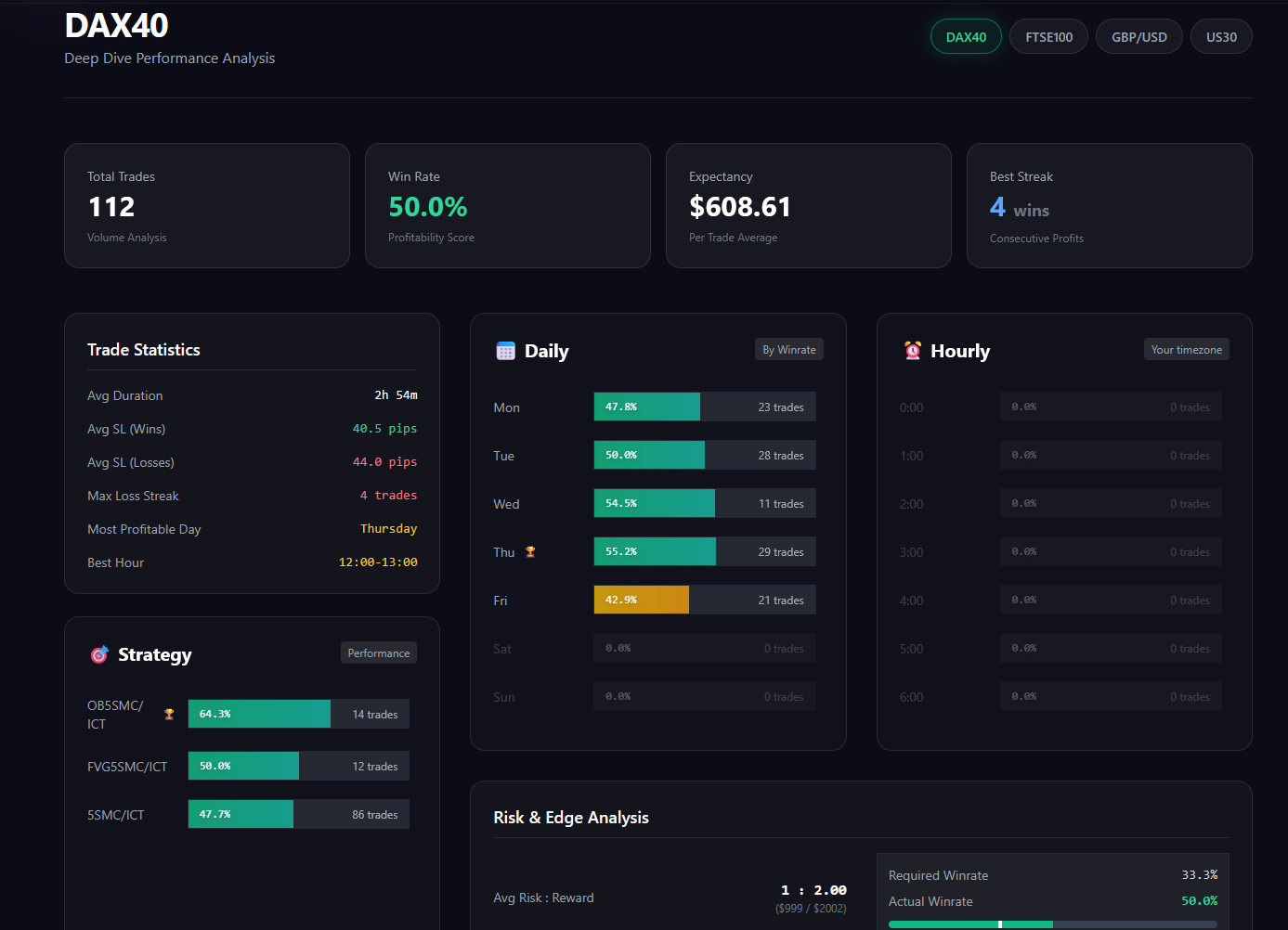Select the US30 instrument tab

pos(1221,36)
